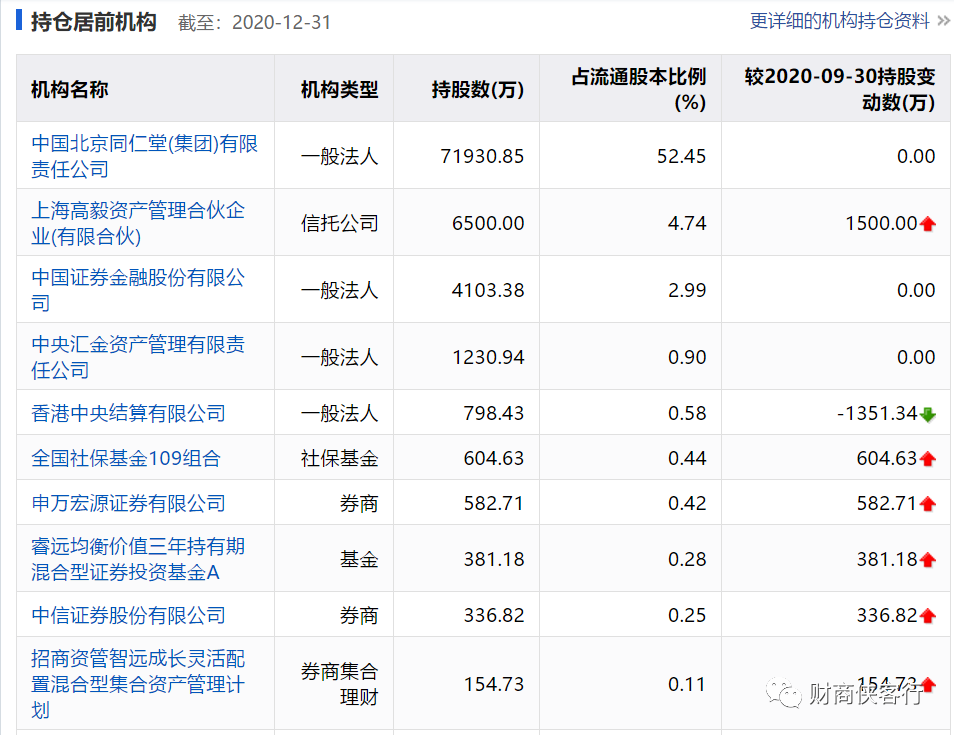Select percentage cell 0.42
Screen dimensions: 954x735
point(687,503)
